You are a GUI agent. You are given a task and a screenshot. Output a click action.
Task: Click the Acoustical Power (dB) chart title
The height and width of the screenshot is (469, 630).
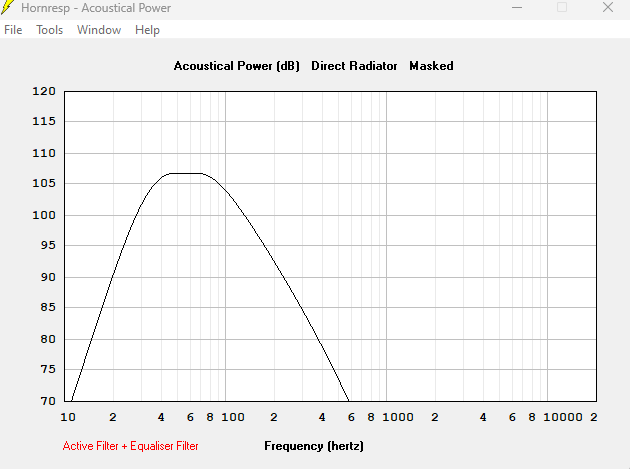237,66
